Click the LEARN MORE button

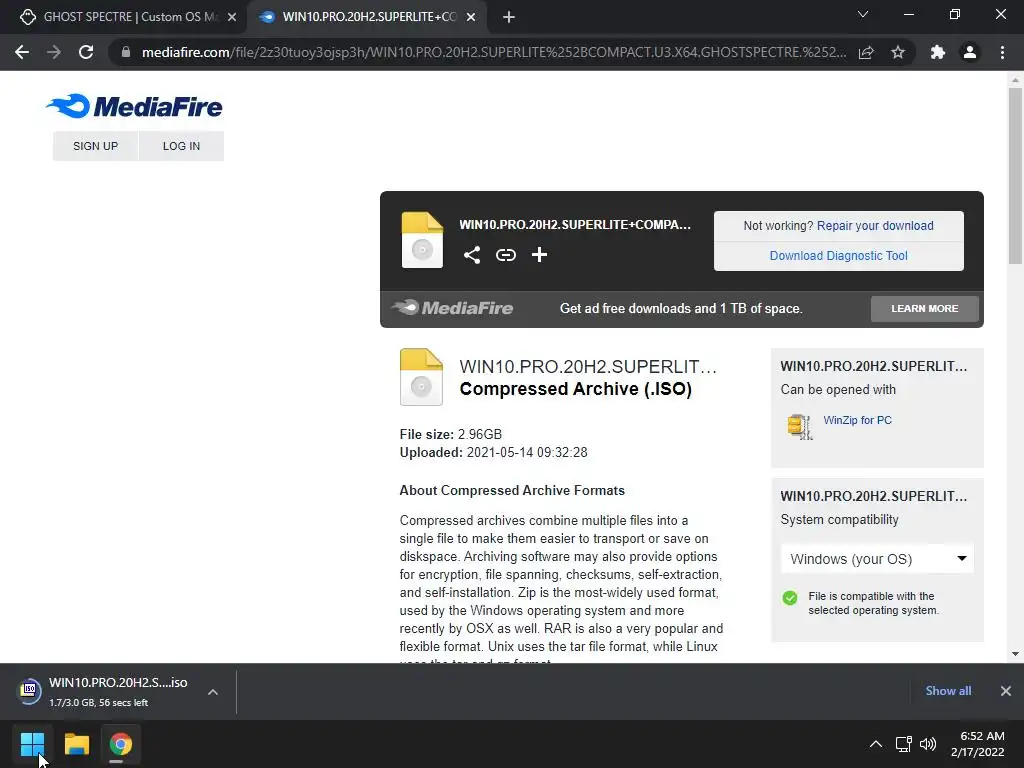tap(925, 308)
